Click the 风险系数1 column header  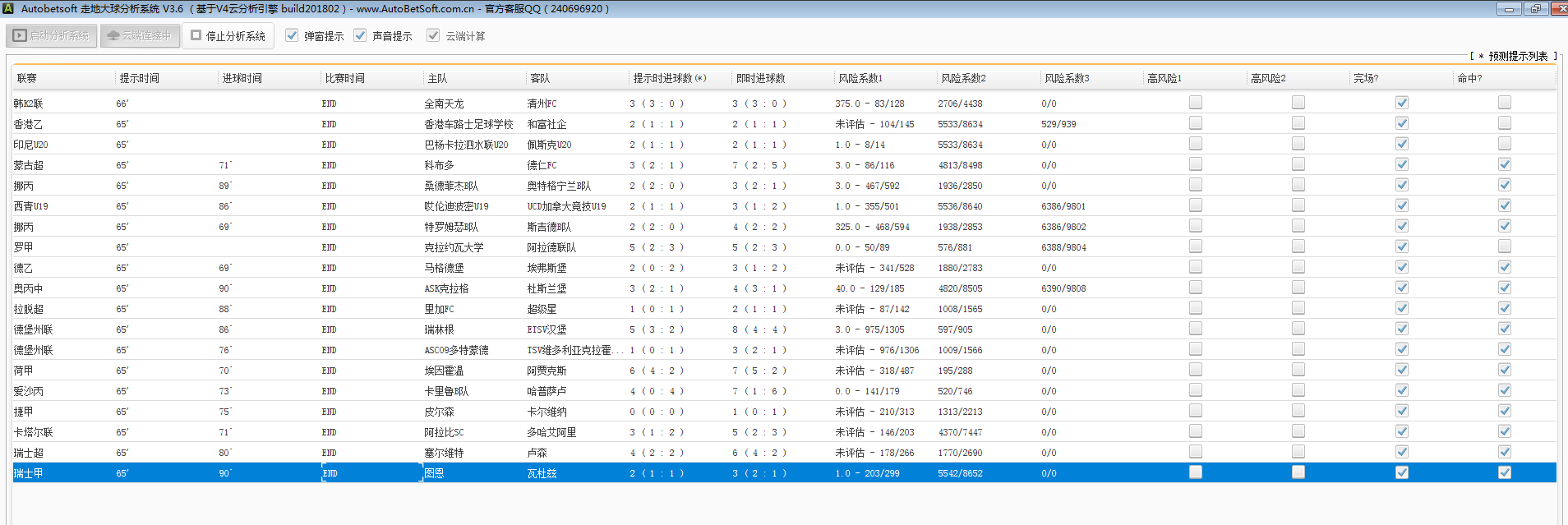[860, 78]
